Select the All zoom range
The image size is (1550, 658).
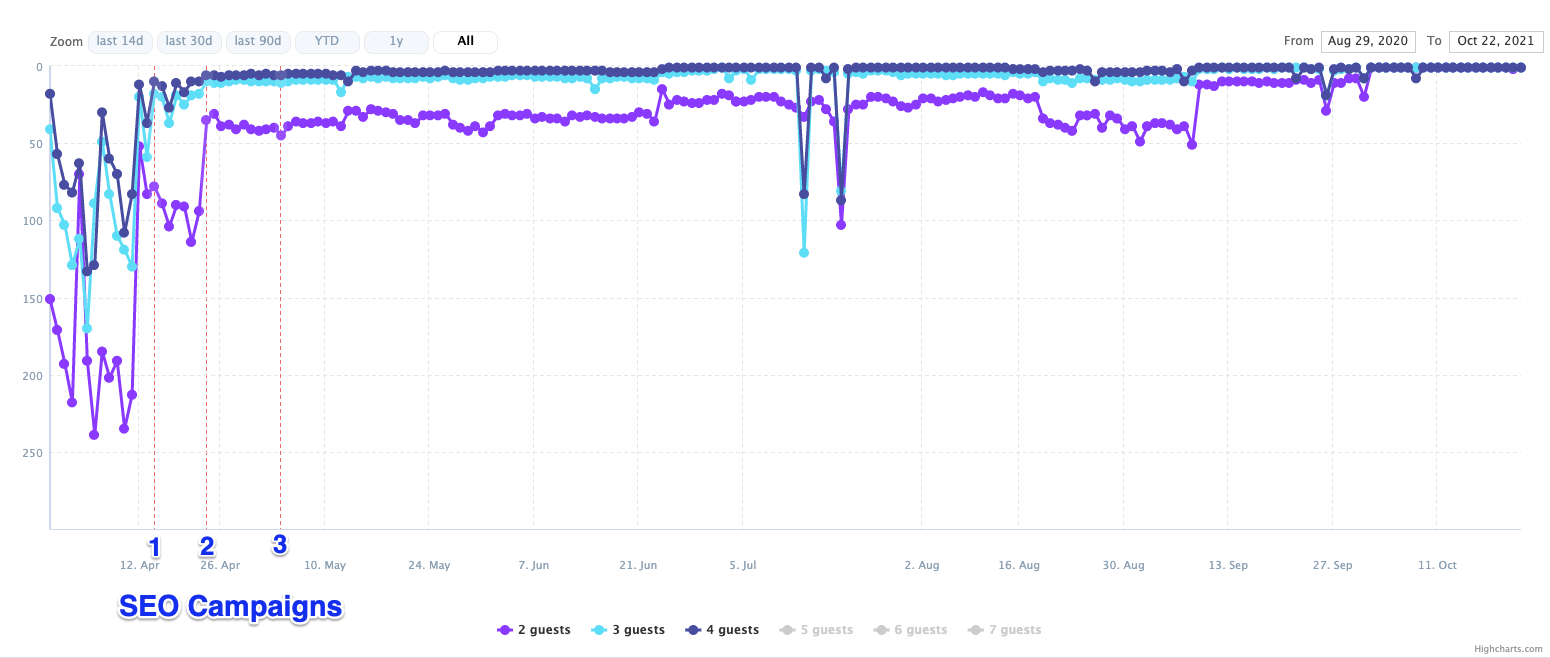(x=465, y=42)
